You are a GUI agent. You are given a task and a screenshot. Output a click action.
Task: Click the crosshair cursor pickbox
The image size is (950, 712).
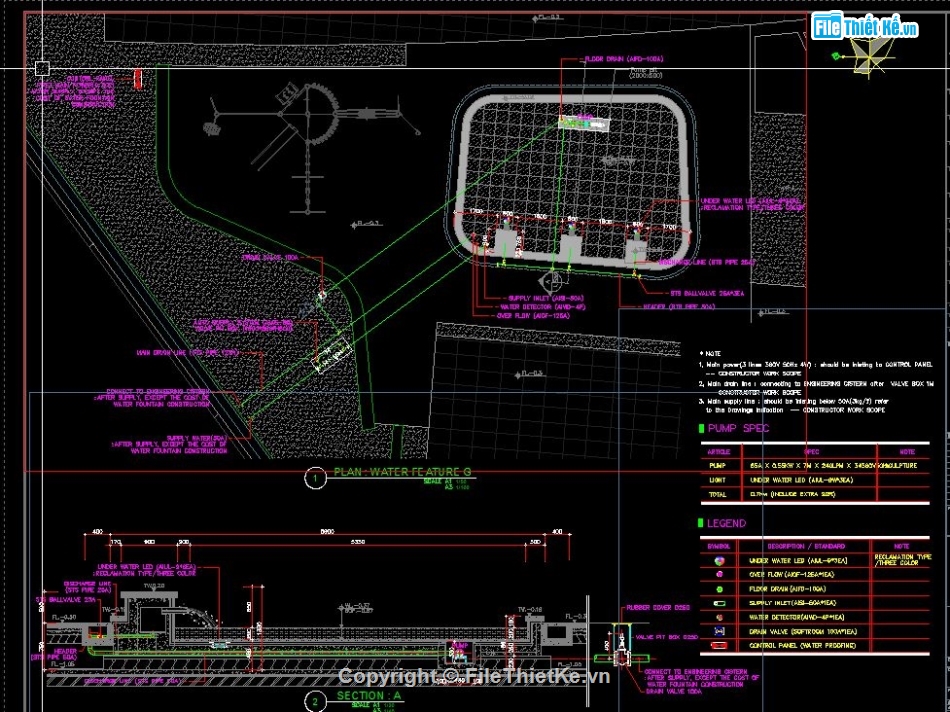42,68
